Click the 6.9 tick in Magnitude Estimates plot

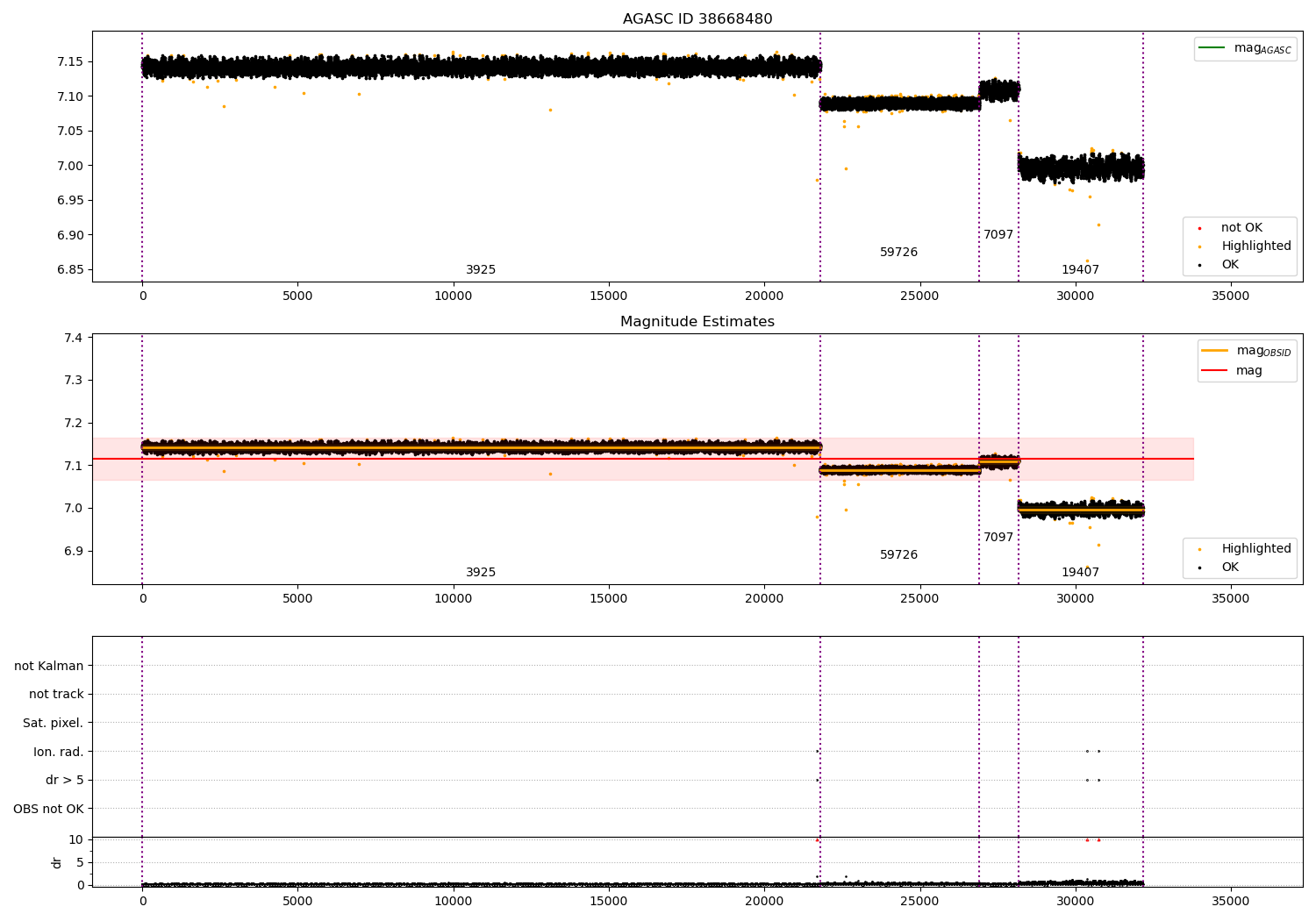[74, 551]
